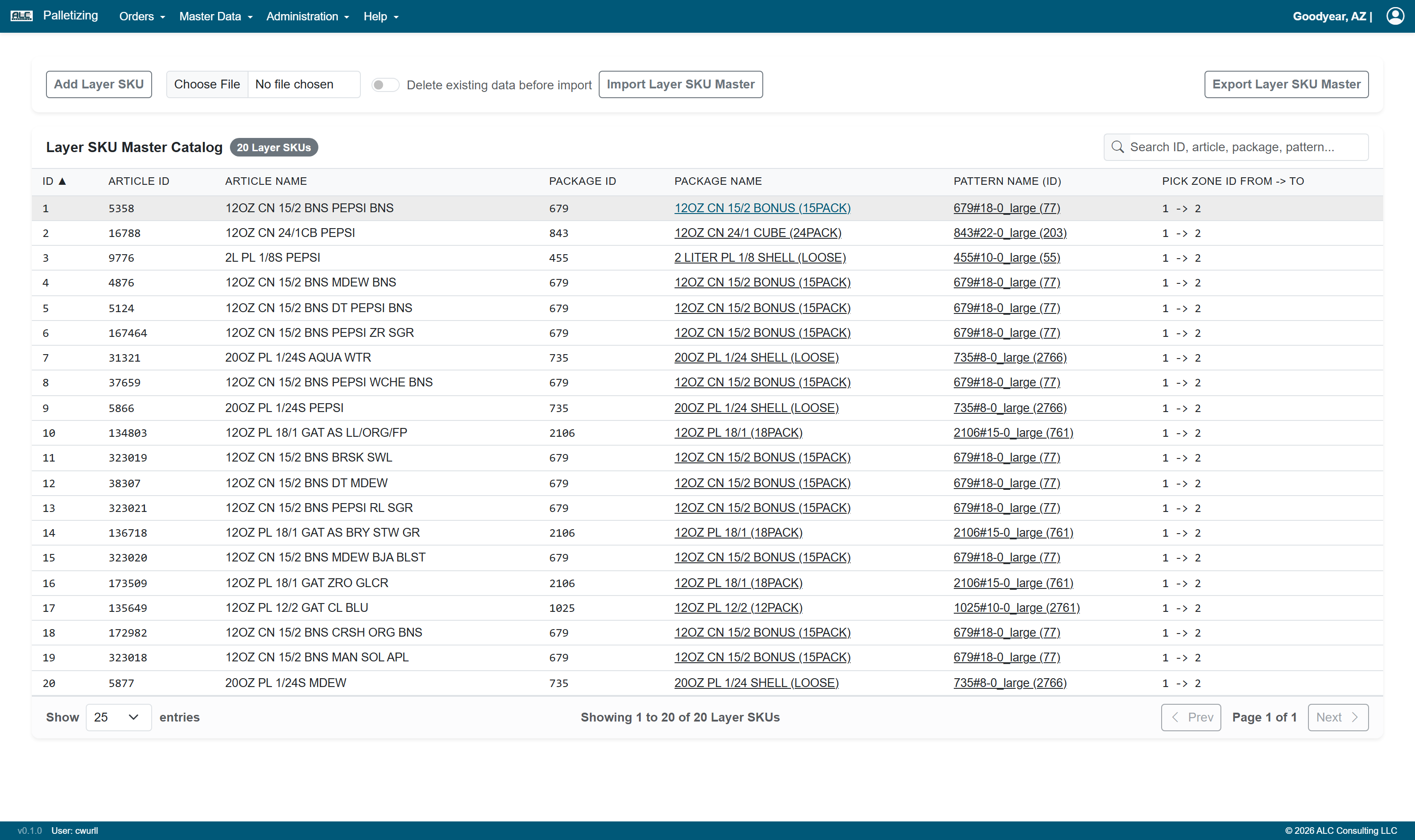Select article ID 172982 cell
1415x840 pixels.
[x=127, y=633]
